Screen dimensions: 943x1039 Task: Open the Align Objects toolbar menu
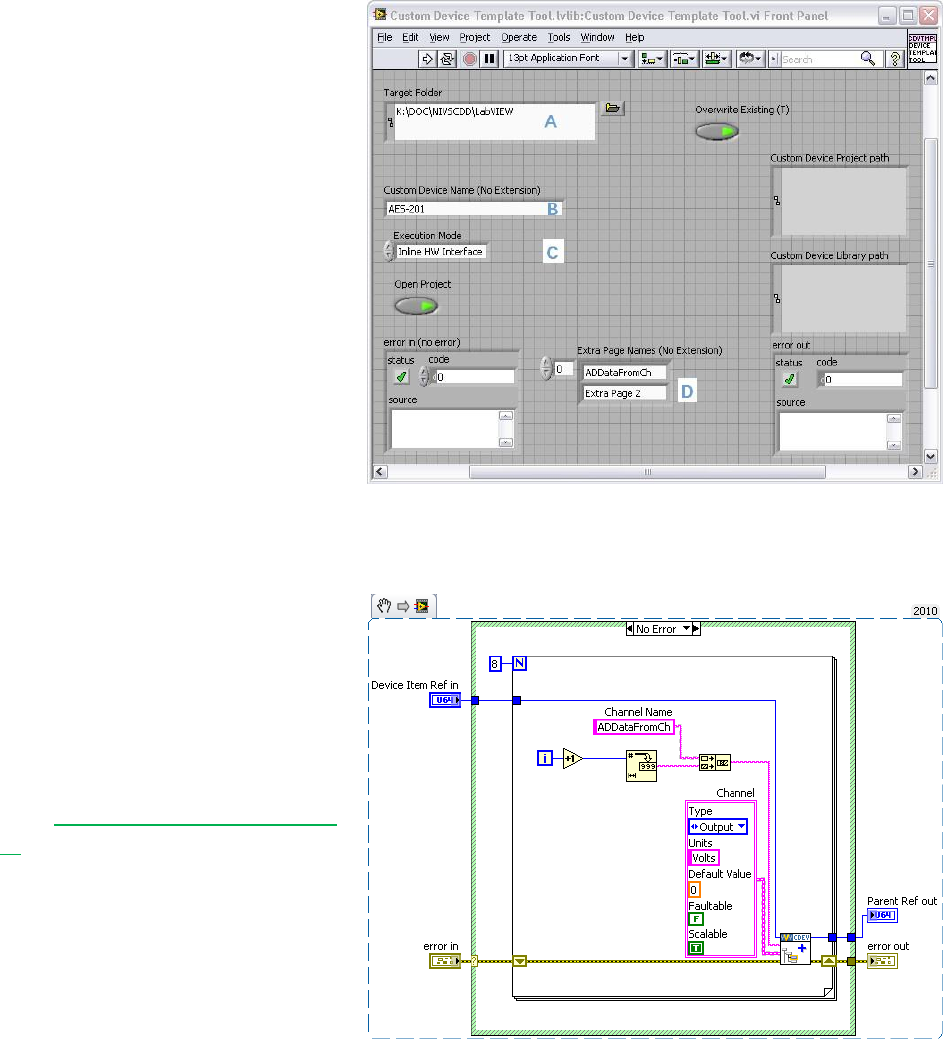tap(651, 59)
